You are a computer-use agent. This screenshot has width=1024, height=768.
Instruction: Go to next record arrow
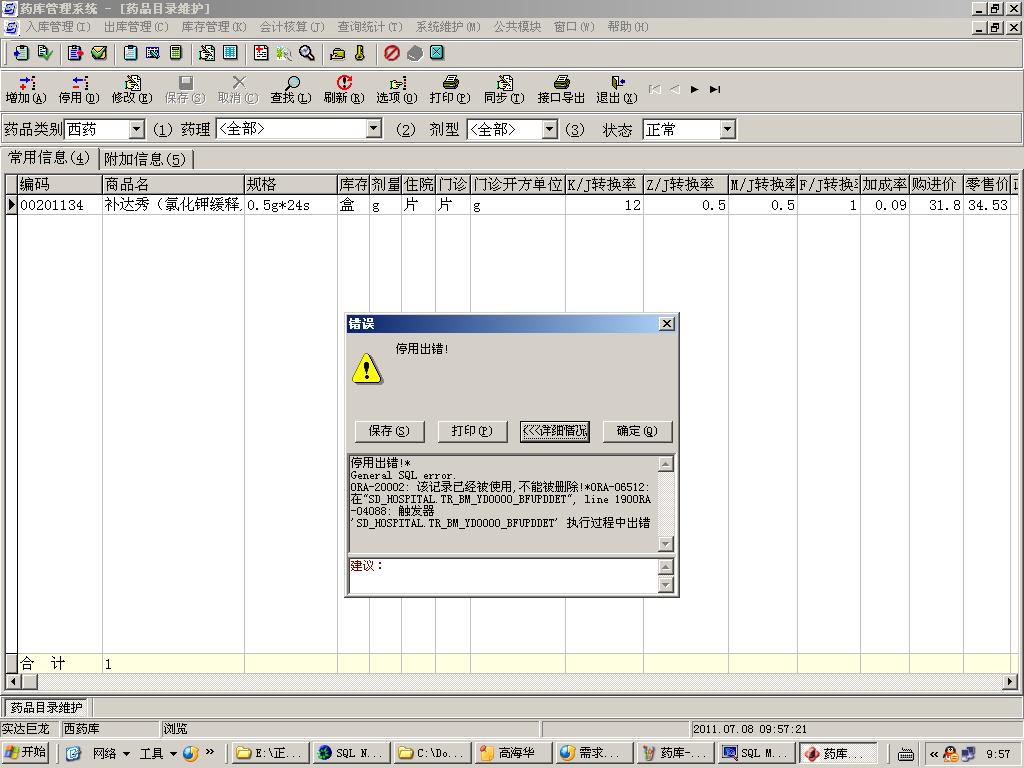694,89
